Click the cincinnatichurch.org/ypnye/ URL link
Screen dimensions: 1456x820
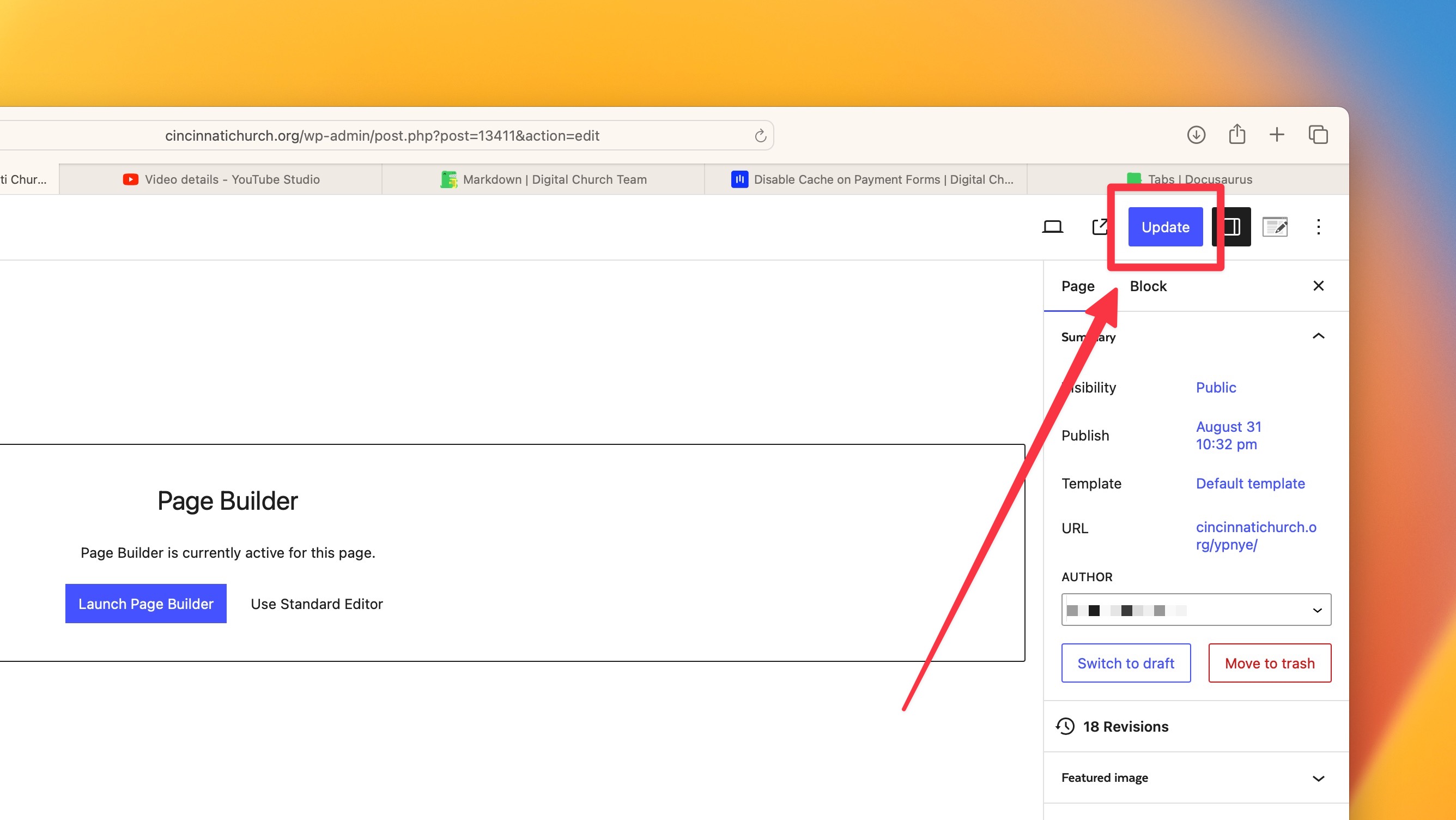pos(1256,535)
